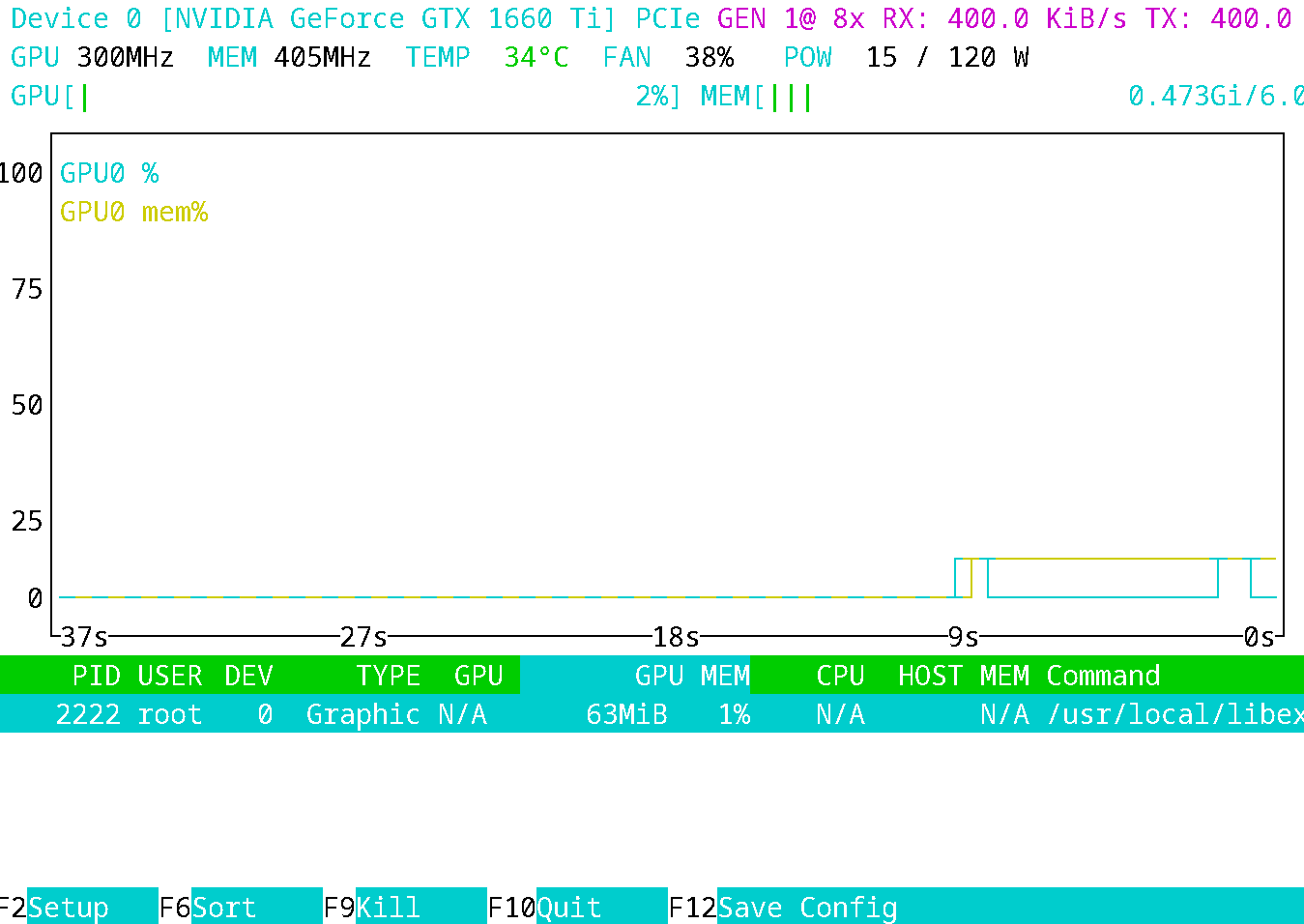The width and height of the screenshot is (1304, 924).
Task: Select the USER column header
Action: [169, 676]
